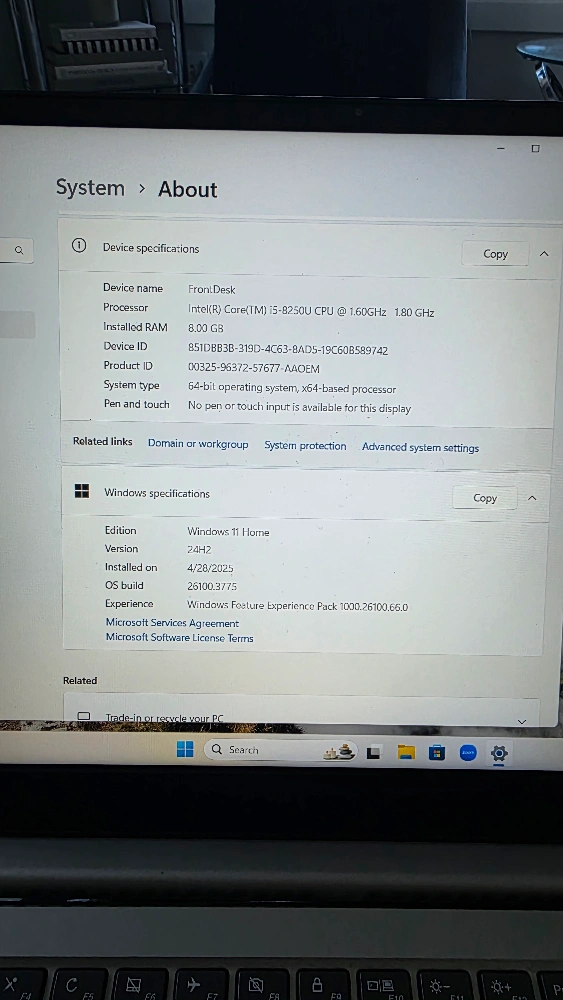Open the Zoom app on the taskbar
This screenshot has width=563, height=1000.
(468, 753)
